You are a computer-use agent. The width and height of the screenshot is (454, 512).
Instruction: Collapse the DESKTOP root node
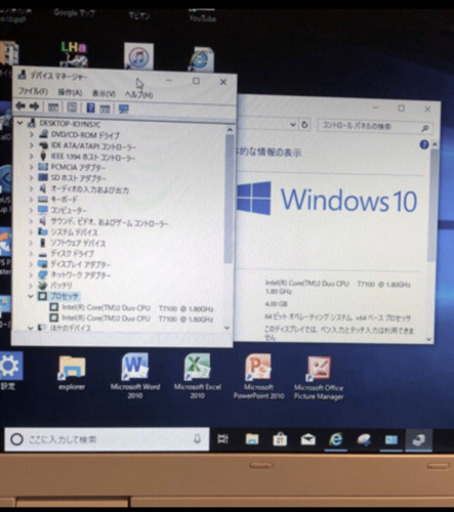(x=20, y=123)
